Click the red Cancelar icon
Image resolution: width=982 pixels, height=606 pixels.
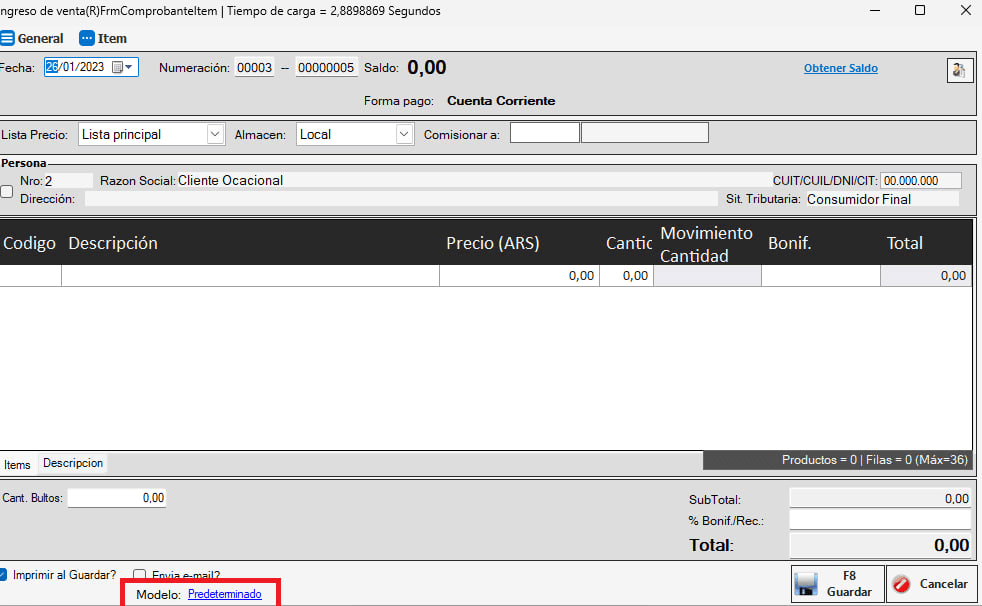[902, 584]
